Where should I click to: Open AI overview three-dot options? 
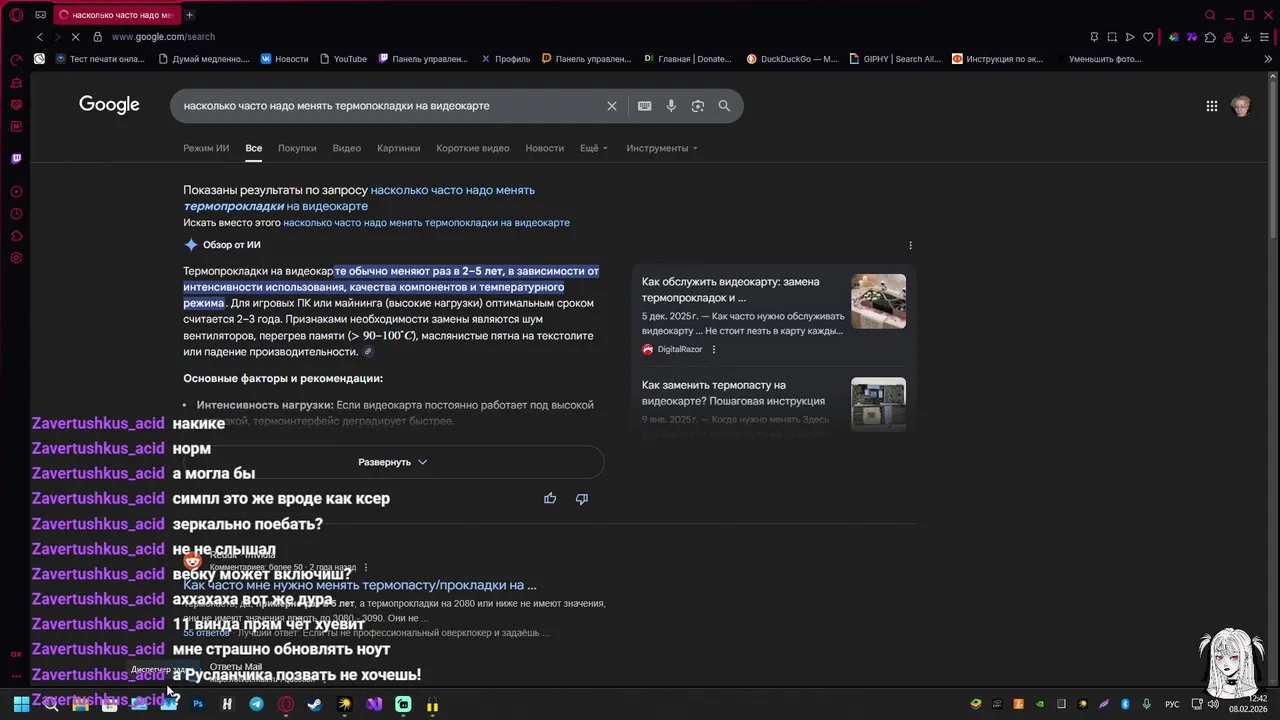point(910,245)
